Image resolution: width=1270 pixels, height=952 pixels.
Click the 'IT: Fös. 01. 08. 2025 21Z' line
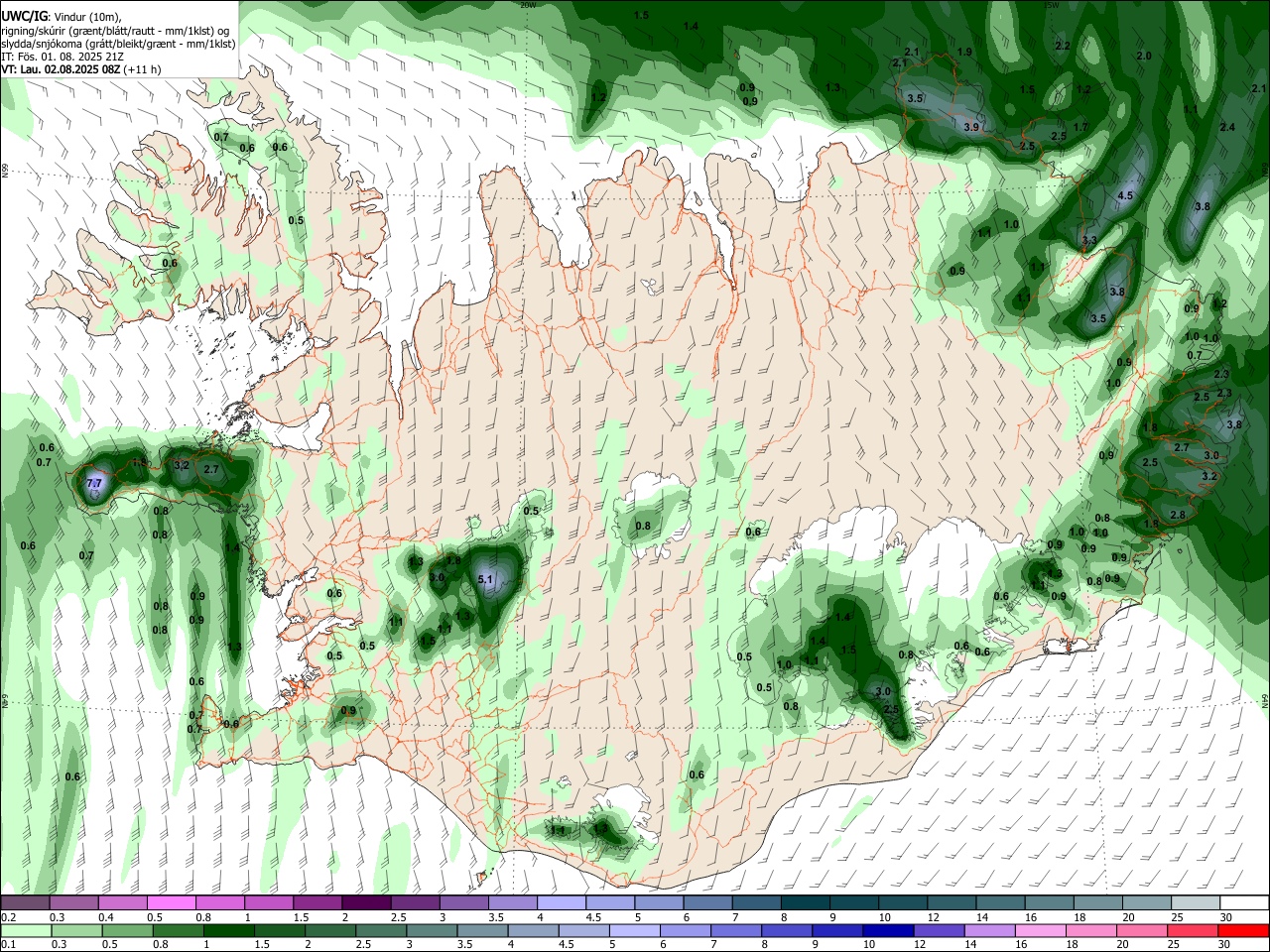(x=63, y=57)
